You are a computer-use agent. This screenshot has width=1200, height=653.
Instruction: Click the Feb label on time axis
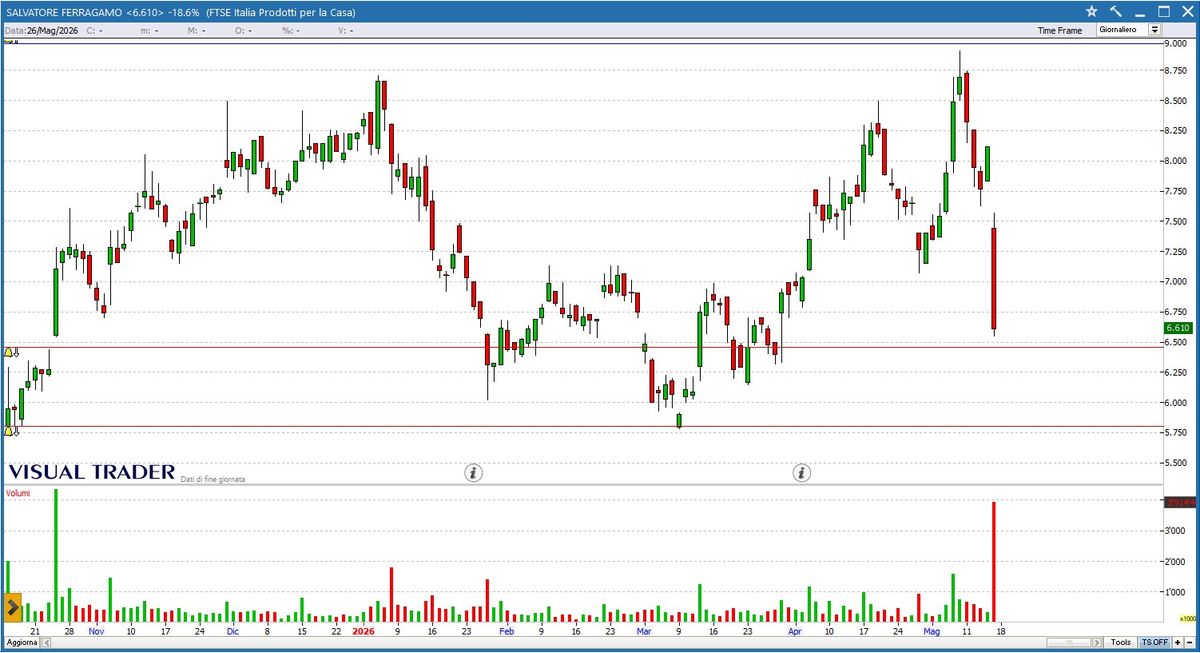506,631
